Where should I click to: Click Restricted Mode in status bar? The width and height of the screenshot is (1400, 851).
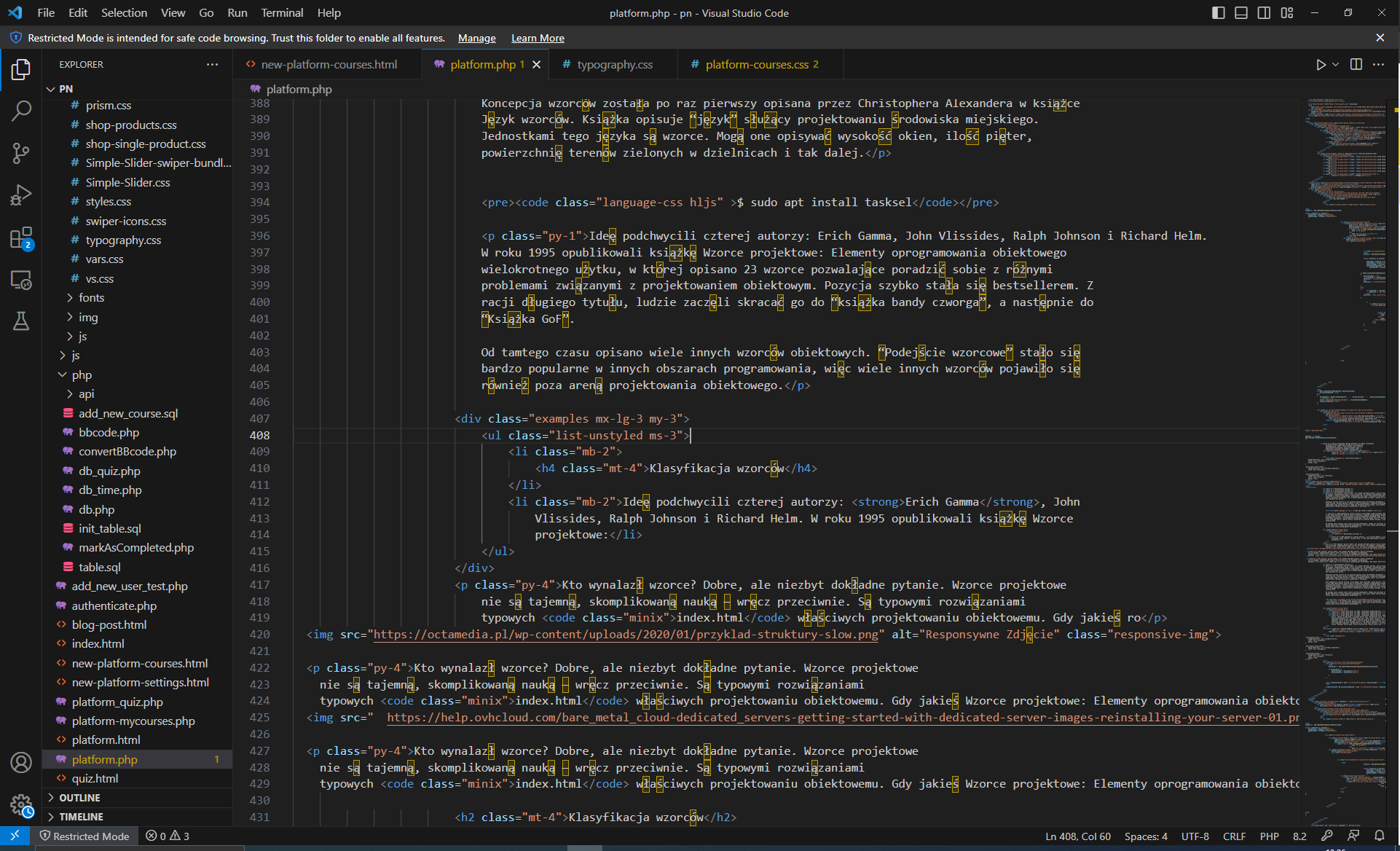[84, 836]
